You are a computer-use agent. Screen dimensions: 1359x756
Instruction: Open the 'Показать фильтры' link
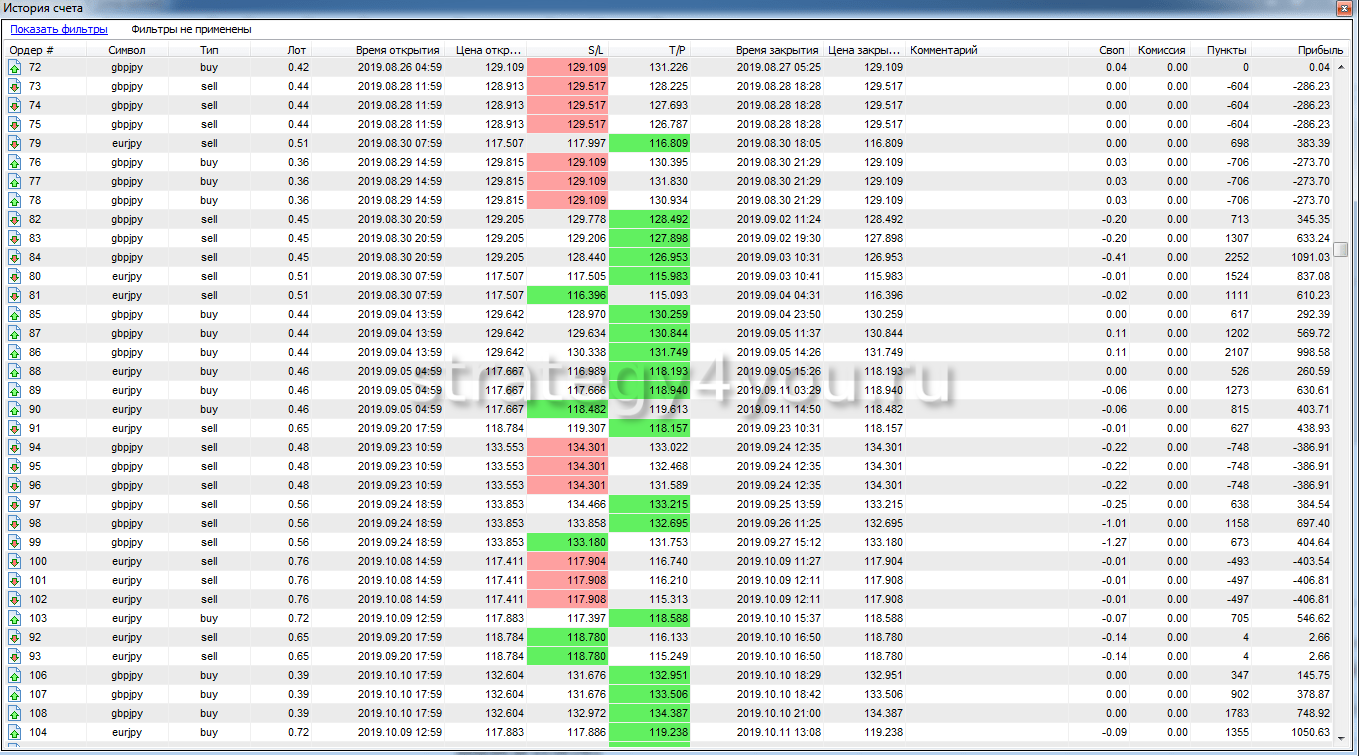59,30
